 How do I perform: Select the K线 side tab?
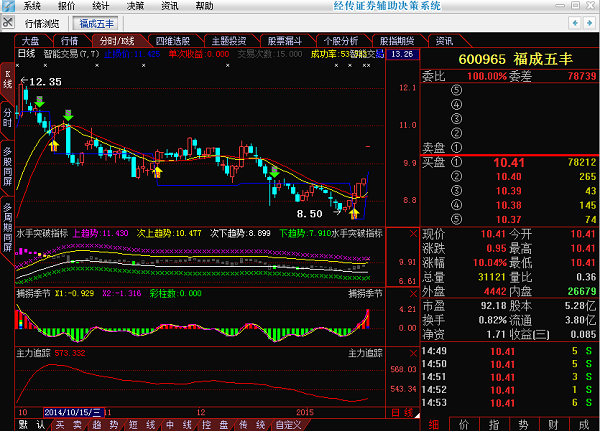[x=7, y=80]
